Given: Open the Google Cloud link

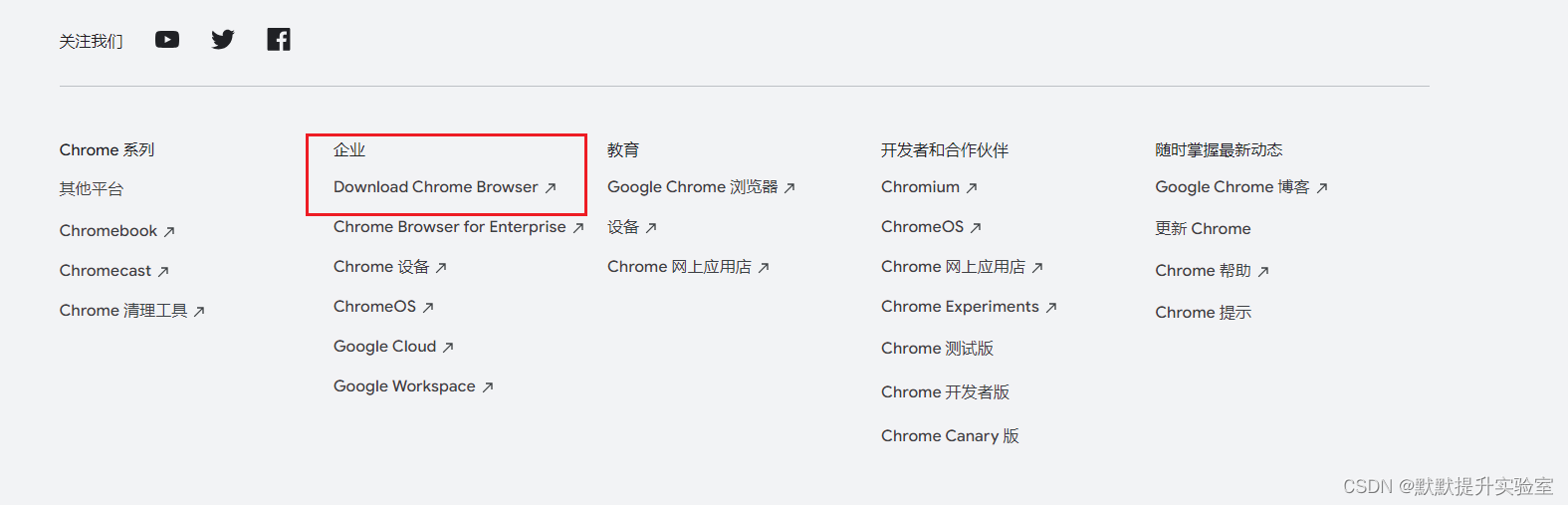Looking at the screenshot, I should (x=393, y=347).
